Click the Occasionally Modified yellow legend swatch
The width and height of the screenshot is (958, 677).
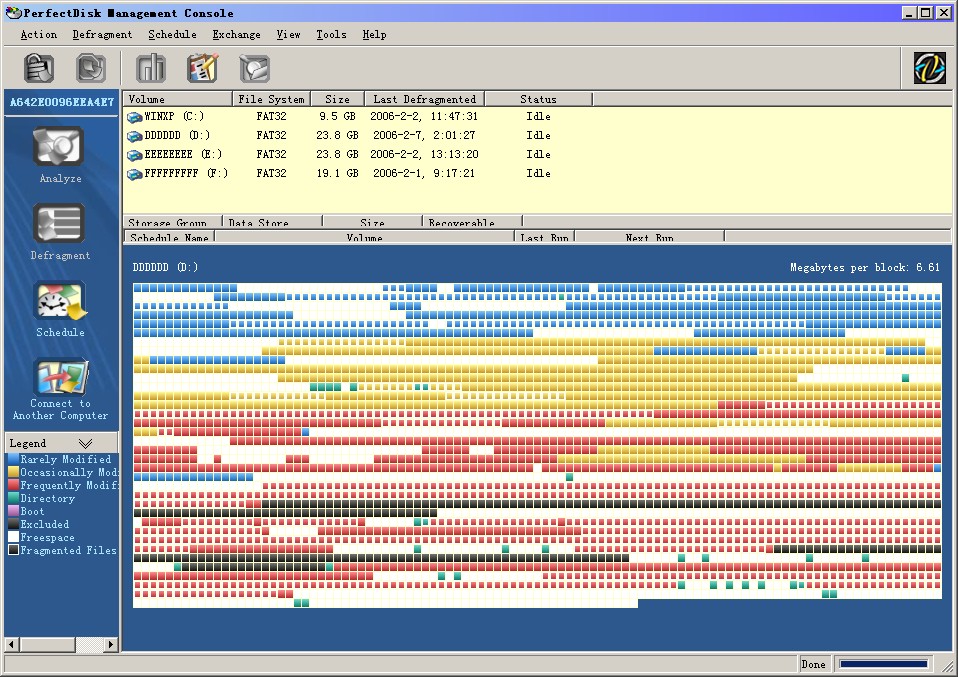[x=13, y=472]
